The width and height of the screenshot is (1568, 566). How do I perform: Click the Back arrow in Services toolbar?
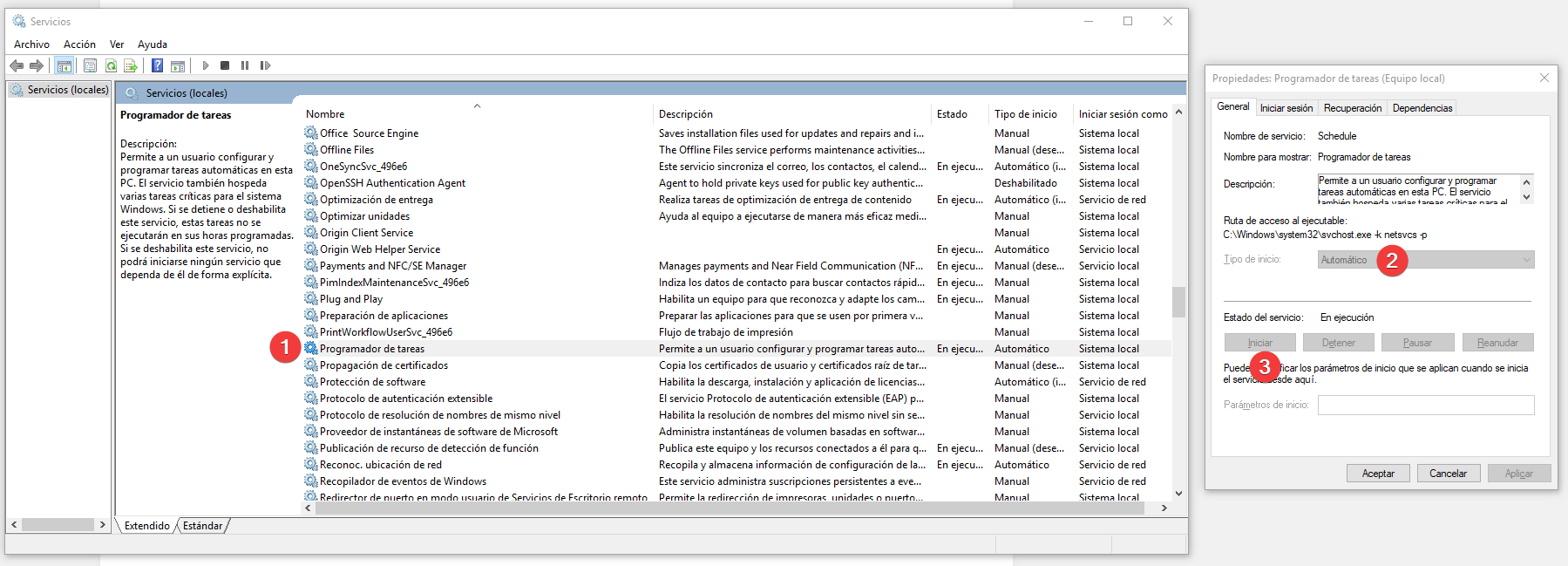(x=17, y=65)
